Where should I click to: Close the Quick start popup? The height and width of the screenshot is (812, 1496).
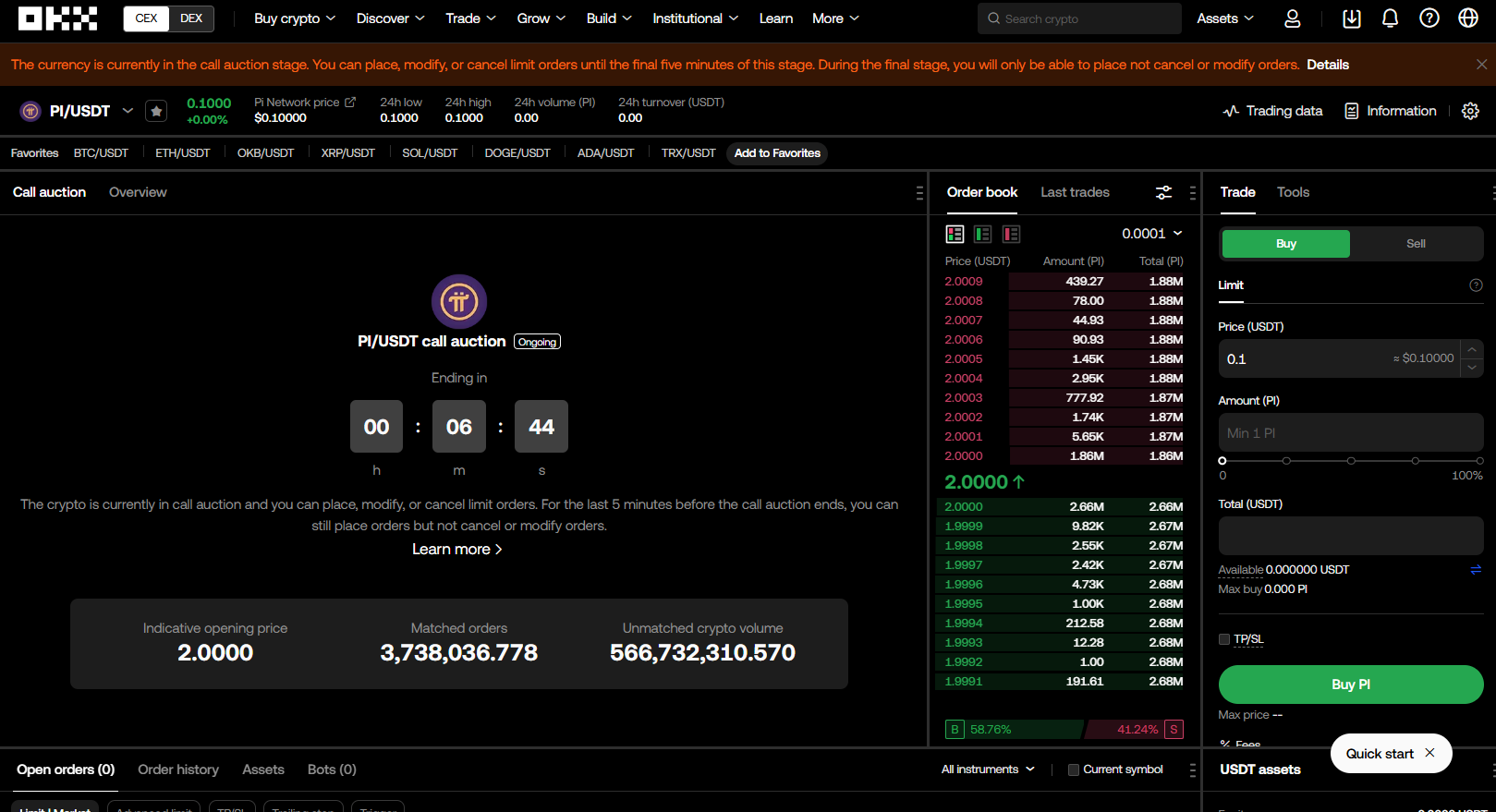click(x=1429, y=753)
